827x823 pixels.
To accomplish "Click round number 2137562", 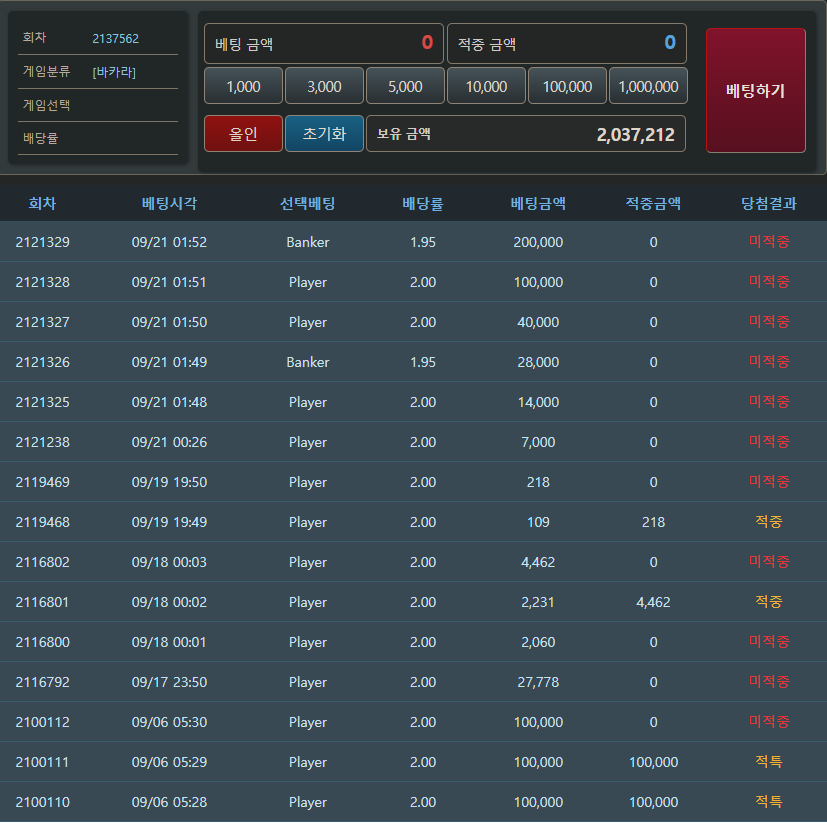I will (x=116, y=39).
